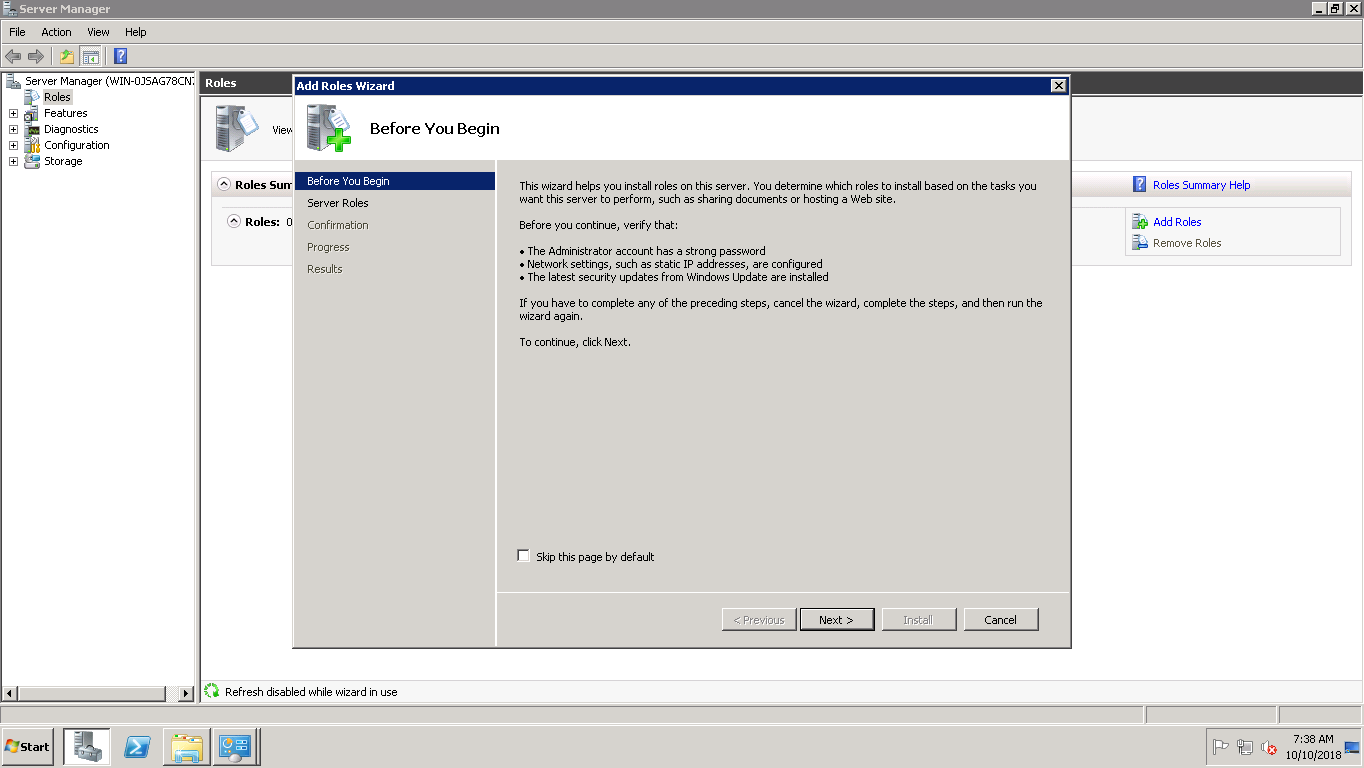Open the Help menu
1364x768 pixels.
(x=136, y=32)
